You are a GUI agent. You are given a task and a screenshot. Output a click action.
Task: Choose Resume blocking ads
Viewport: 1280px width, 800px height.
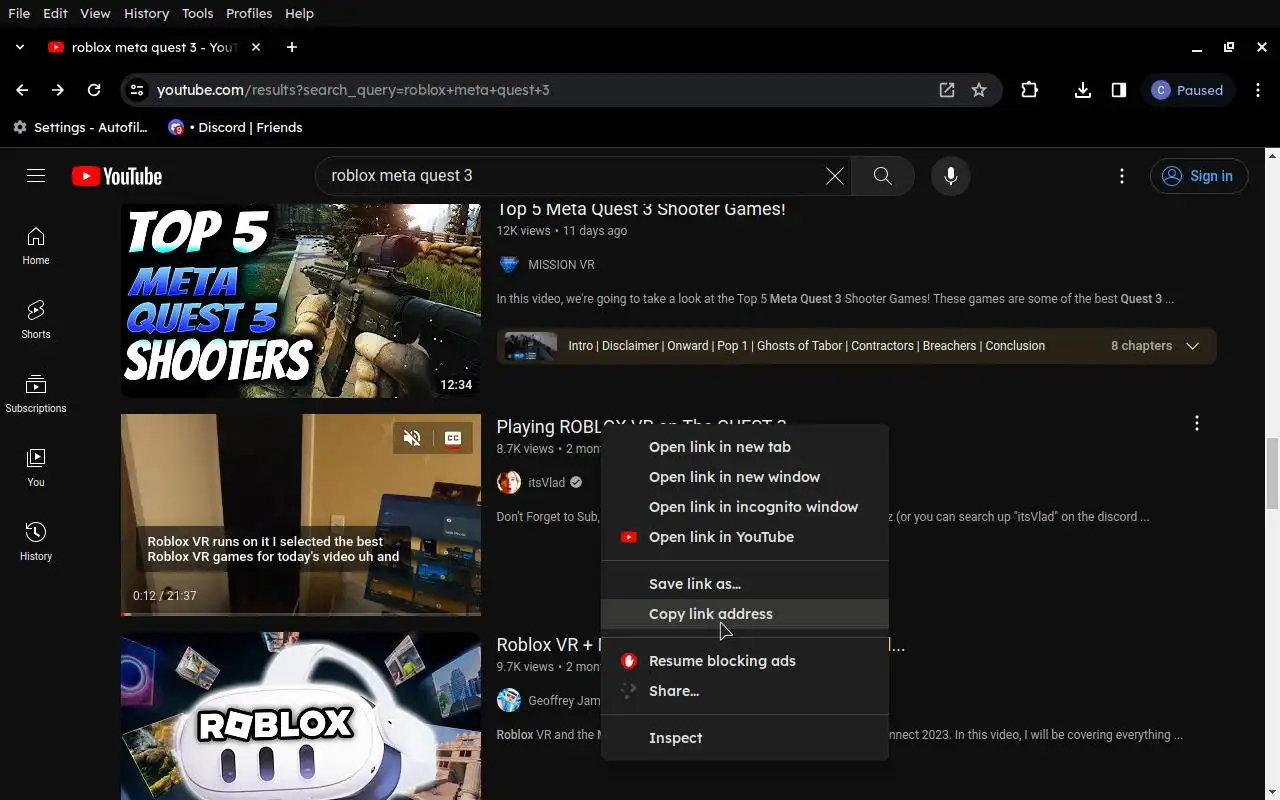745,661
